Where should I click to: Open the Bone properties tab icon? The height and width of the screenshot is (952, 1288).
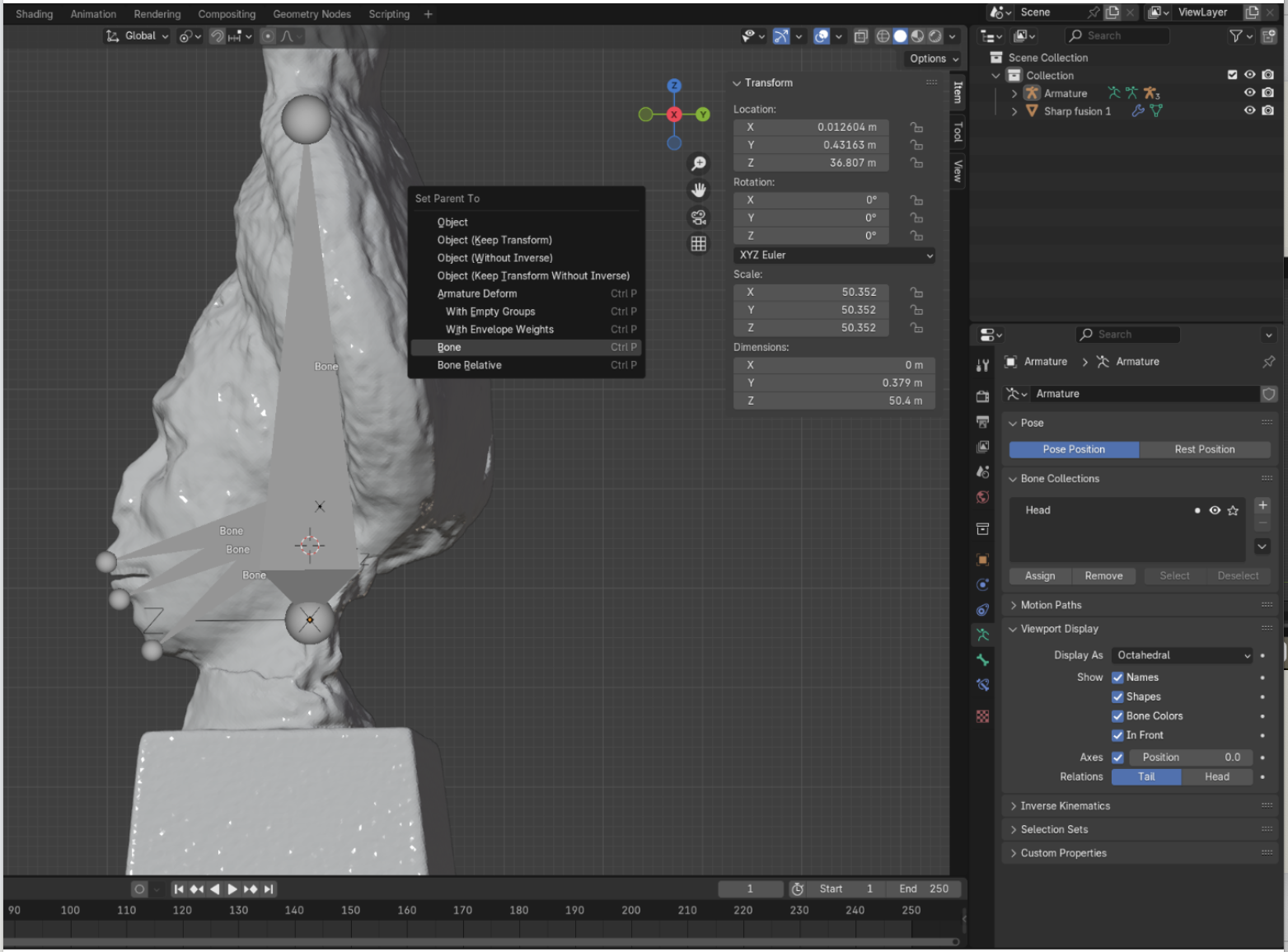click(982, 660)
